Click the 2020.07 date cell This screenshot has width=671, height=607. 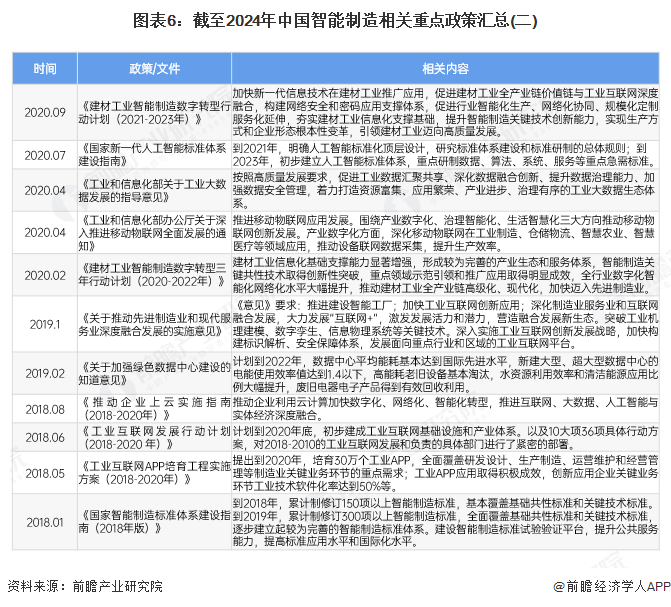tap(44, 154)
